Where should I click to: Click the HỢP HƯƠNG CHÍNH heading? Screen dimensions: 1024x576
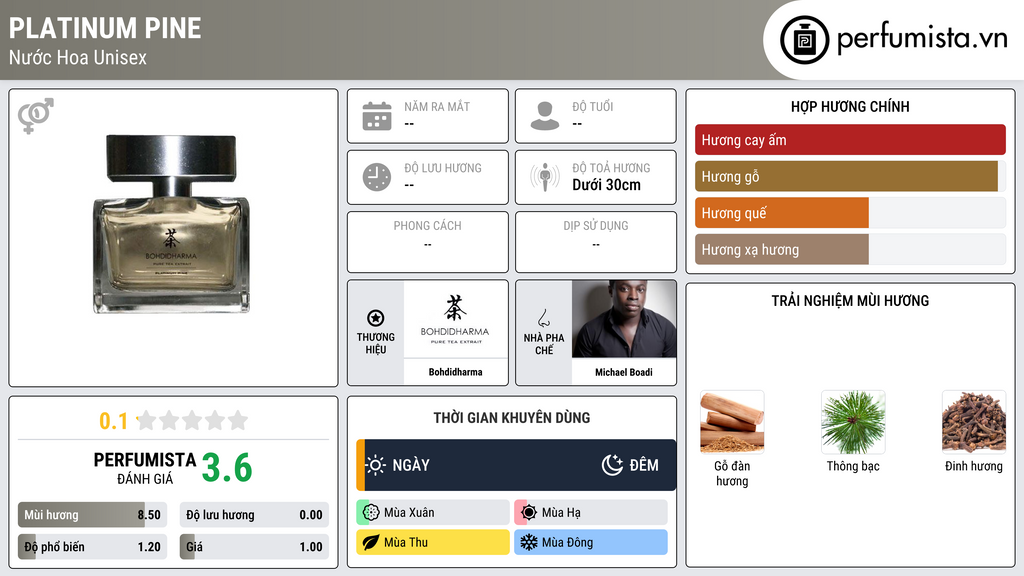[850, 106]
